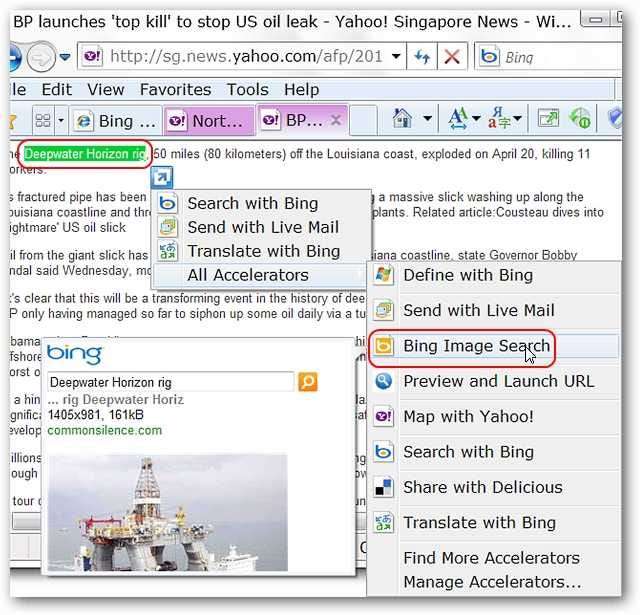This screenshot has width=640, height=615.
Task: Click the empty new tab button
Action: click(363, 120)
